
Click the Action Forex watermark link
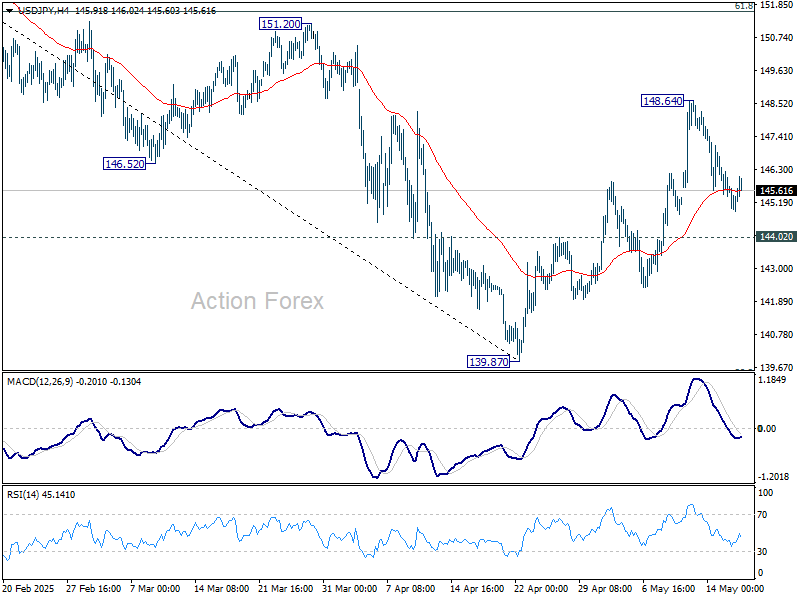(256, 301)
